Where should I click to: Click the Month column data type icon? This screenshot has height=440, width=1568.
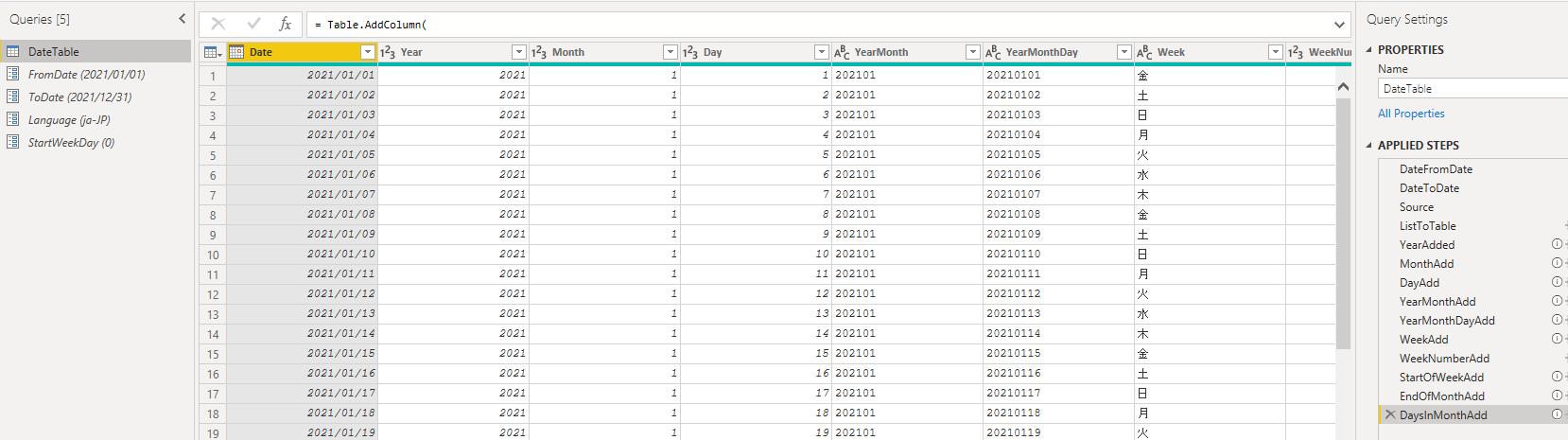point(539,52)
